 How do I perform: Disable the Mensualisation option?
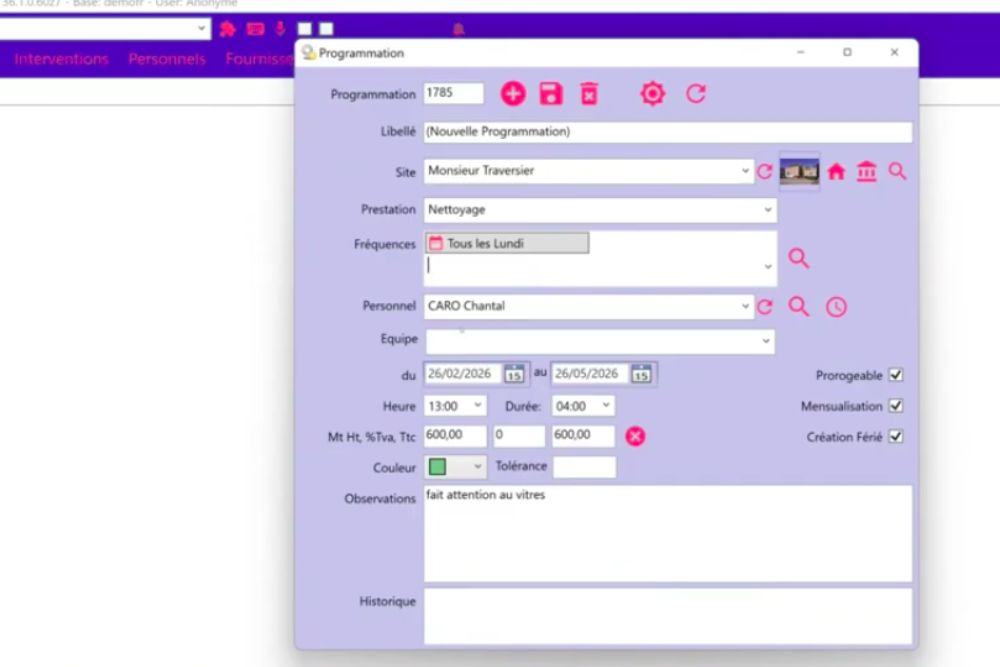pos(895,405)
